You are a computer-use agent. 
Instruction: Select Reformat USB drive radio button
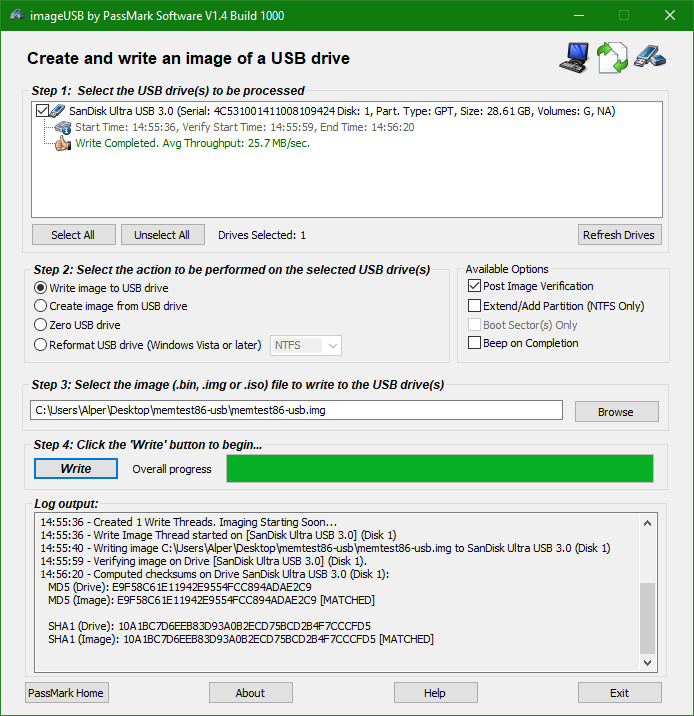click(41, 345)
